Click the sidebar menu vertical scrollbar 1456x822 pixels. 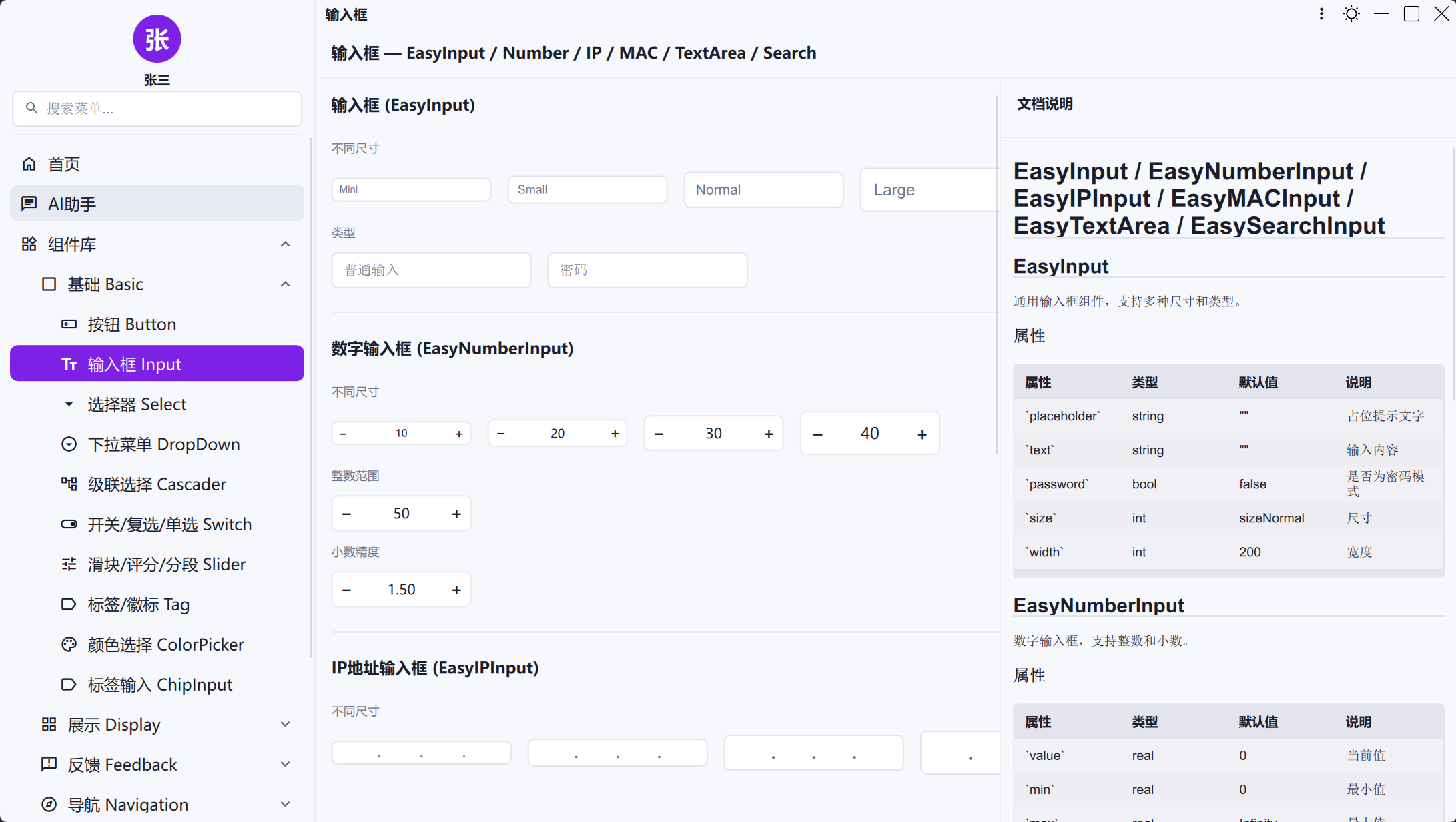click(311, 396)
